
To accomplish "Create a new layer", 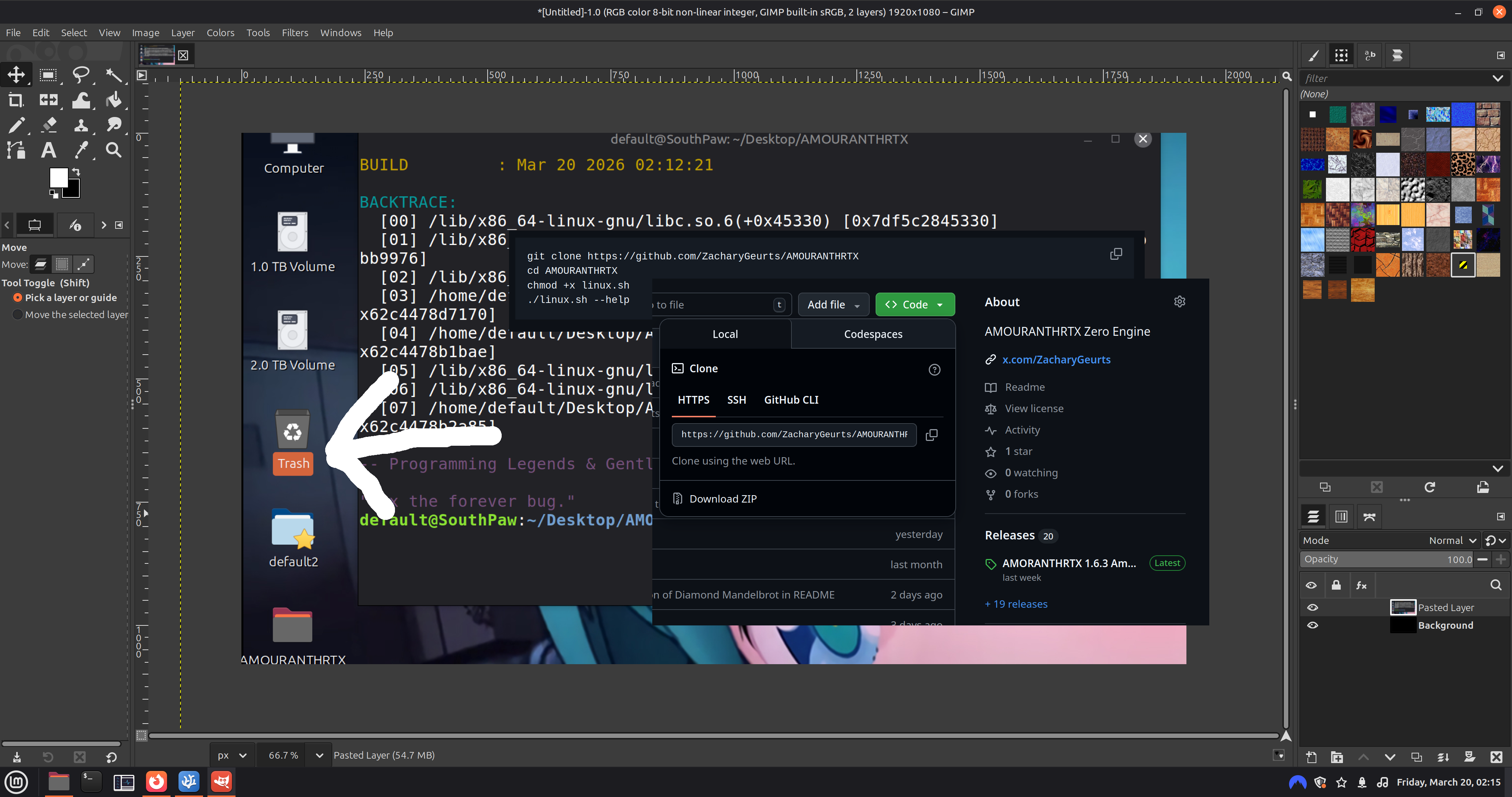I will coord(1311,757).
